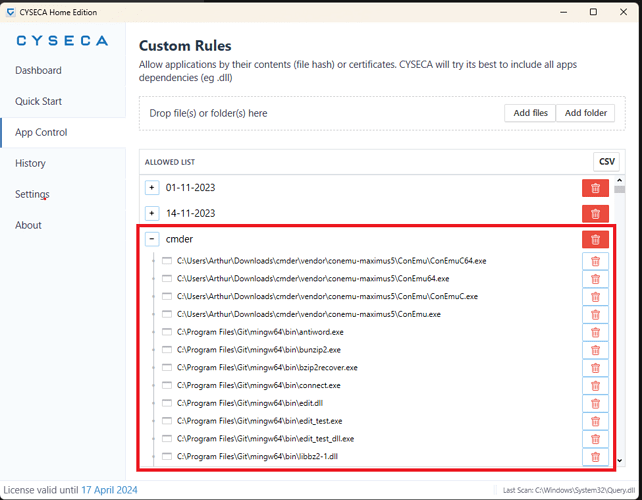Expand the 01-11-2023 group
This screenshot has height=500, width=642.
[x=152, y=187]
